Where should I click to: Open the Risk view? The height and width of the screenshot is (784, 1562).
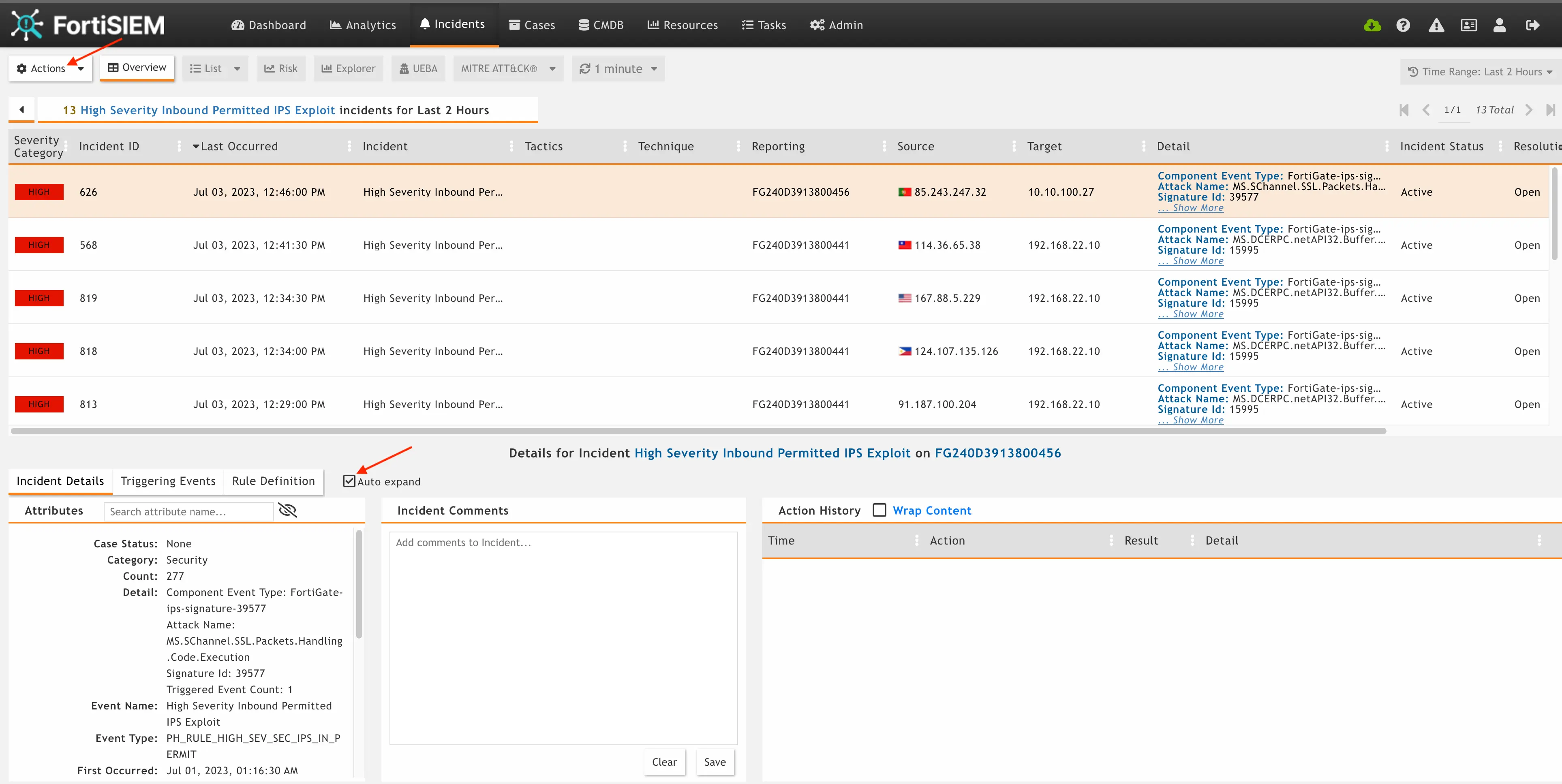281,68
